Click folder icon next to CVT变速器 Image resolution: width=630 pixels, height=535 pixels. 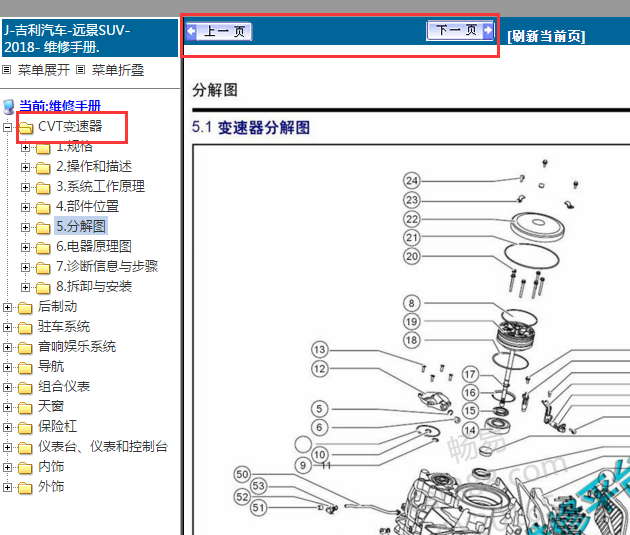coord(26,128)
